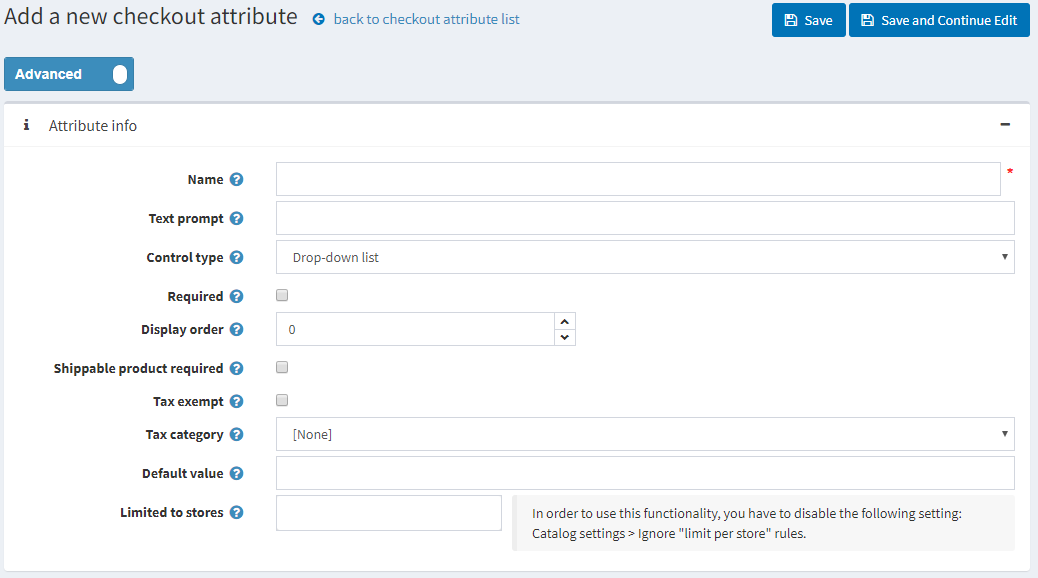
Task: Click the question mark next to Tax category
Action: 238,434
